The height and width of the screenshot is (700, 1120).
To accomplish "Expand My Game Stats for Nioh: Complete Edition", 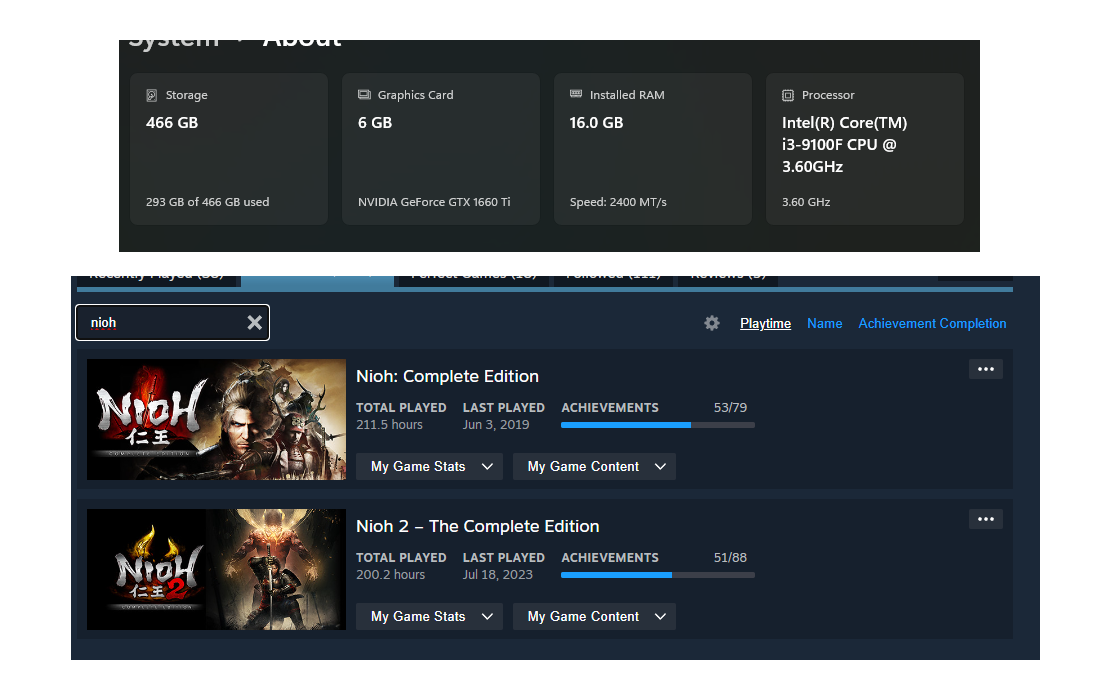I will click(x=429, y=466).
